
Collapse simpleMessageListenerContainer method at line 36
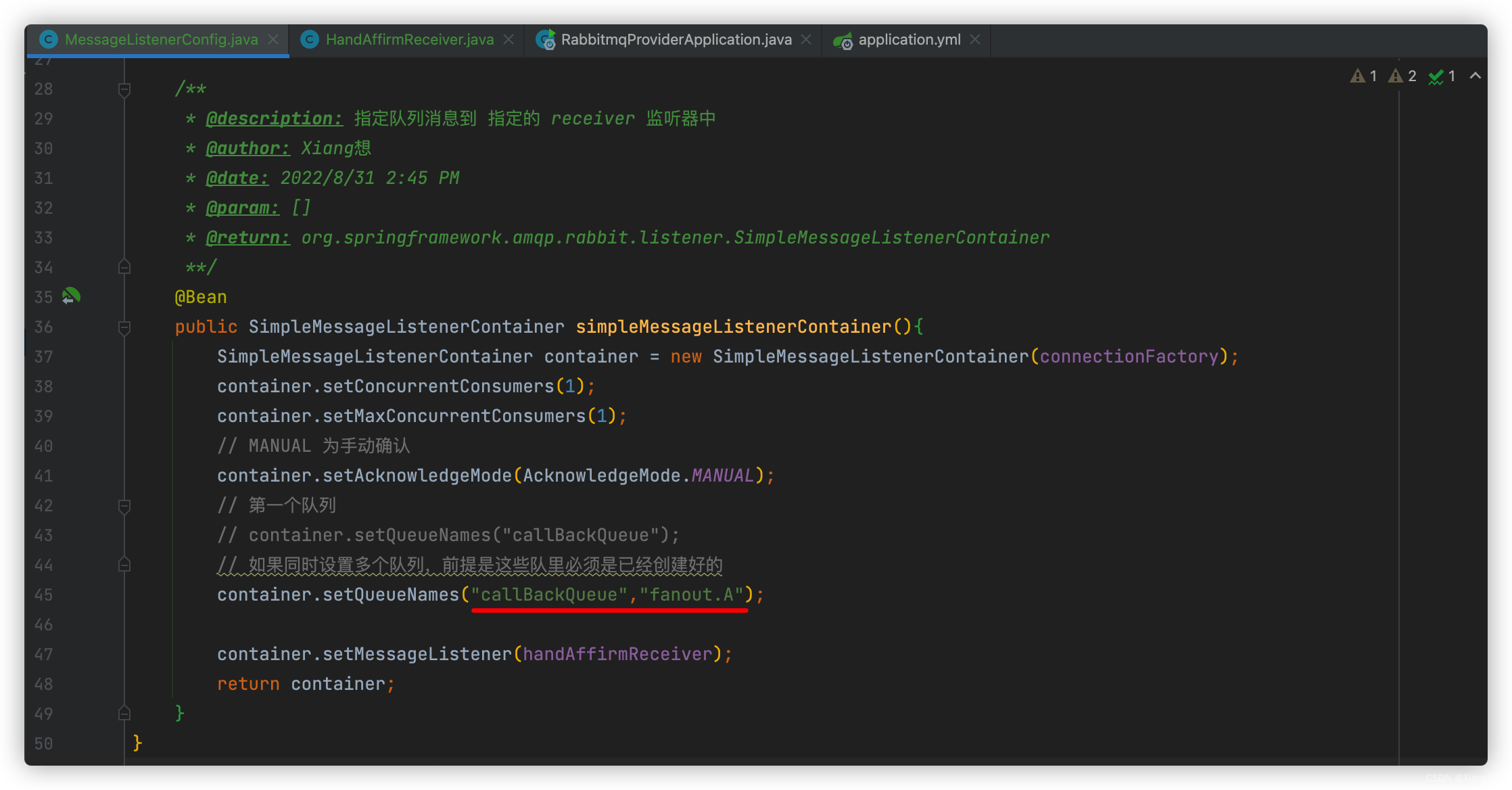[124, 327]
